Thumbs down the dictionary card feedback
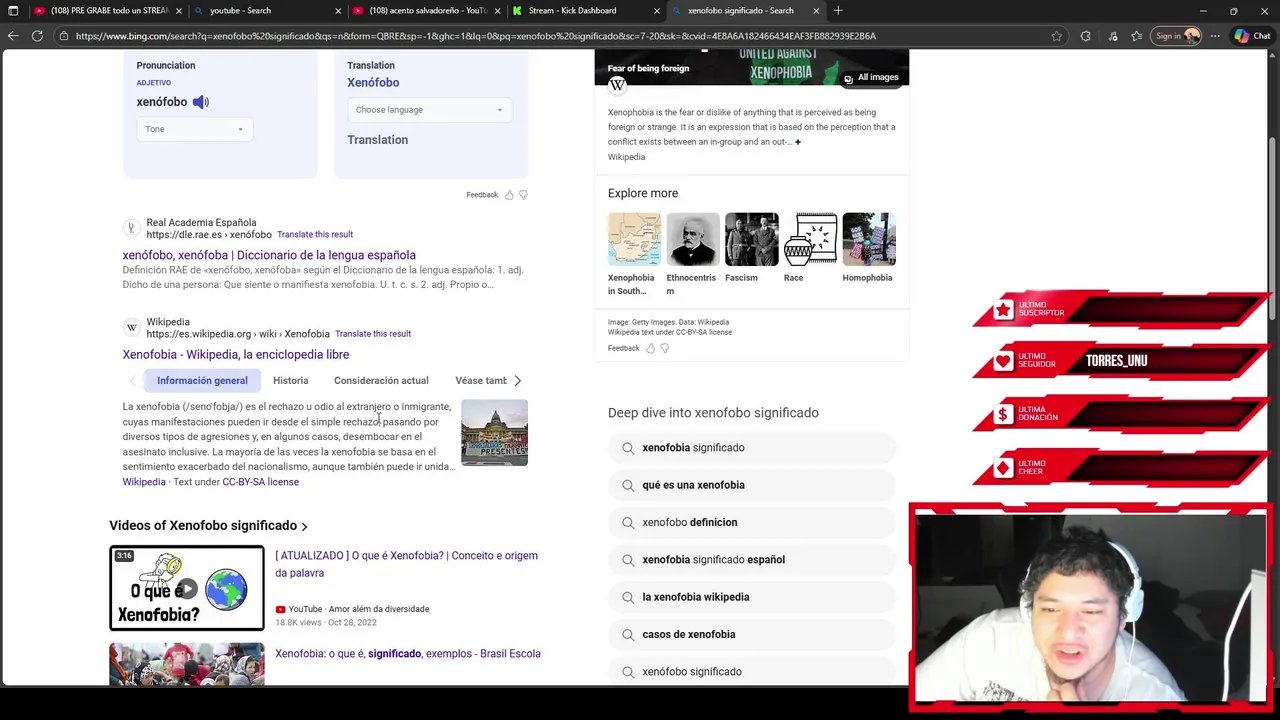The height and width of the screenshot is (720, 1280). tap(523, 195)
